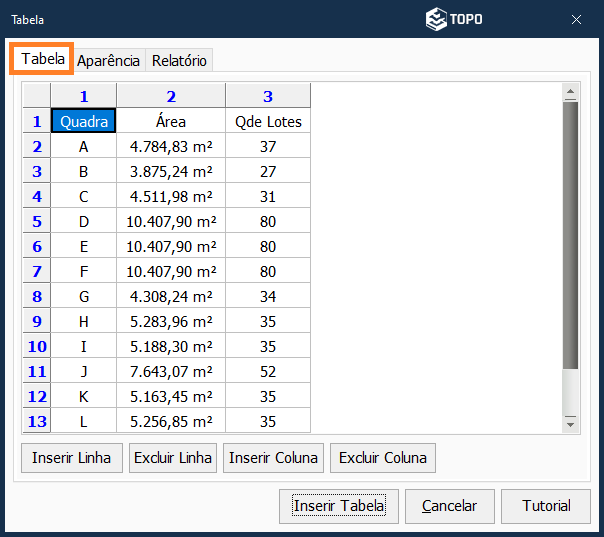The height and width of the screenshot is (537, 604).
Task: Cancel the table dialog
Action: pyautogui.click(x=449, y=506)
